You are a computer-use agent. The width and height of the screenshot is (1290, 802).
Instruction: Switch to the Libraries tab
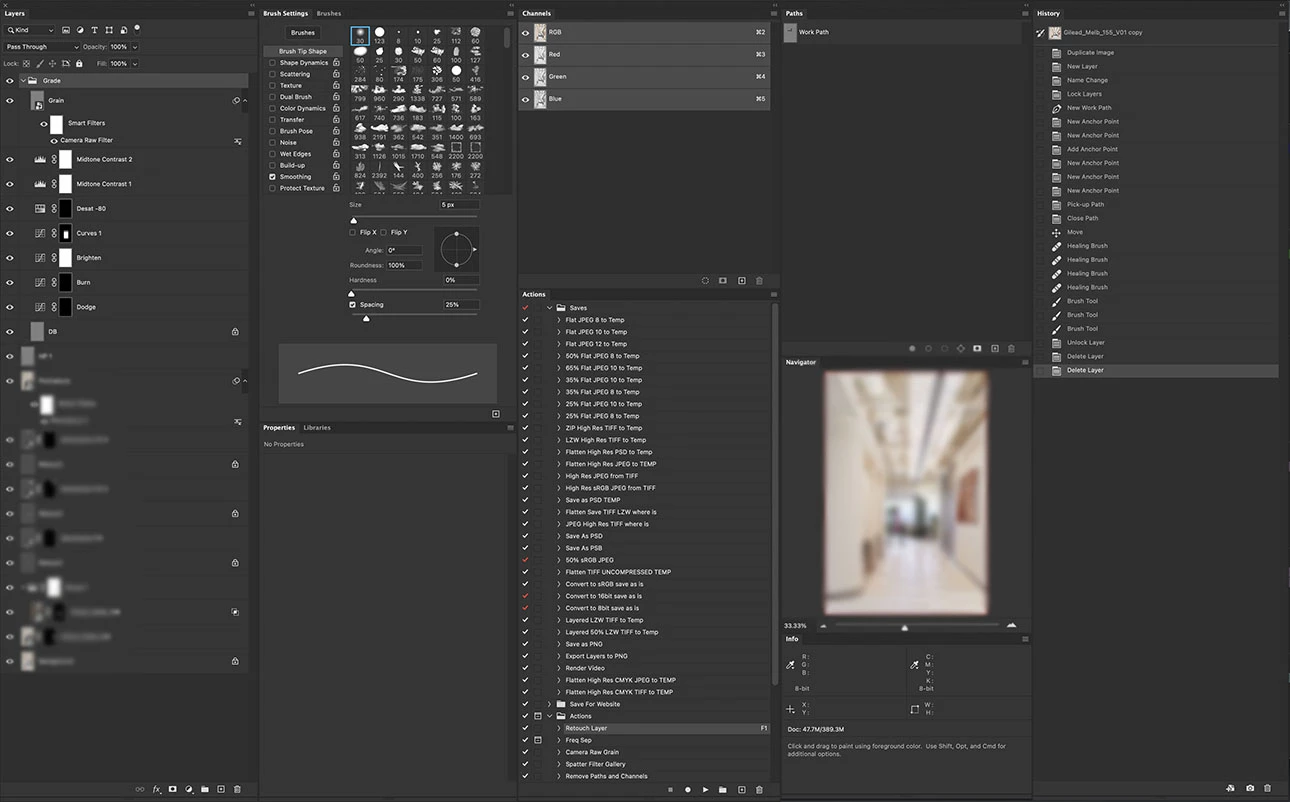(x=317, y=428)
